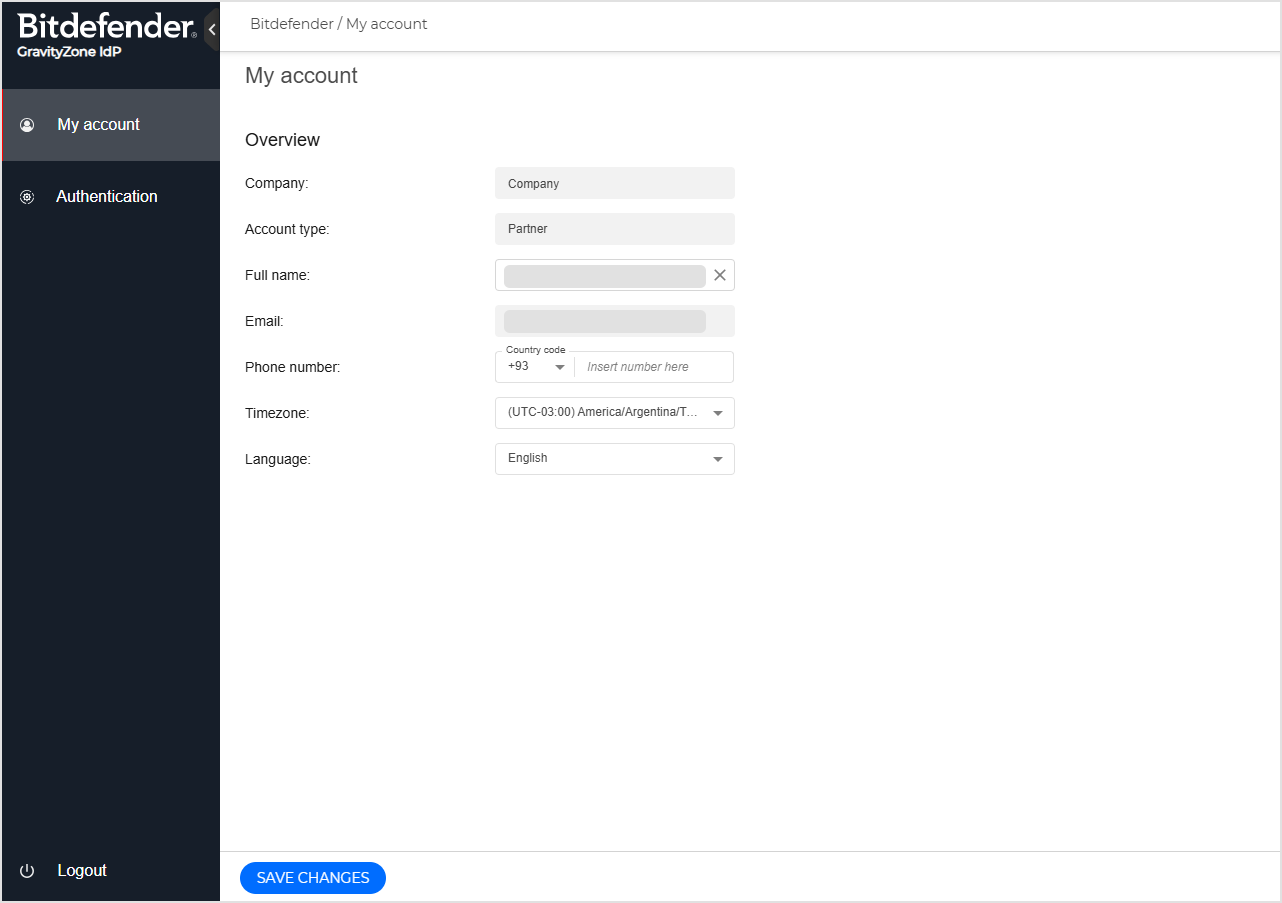The image size is (1282, 903).
Task: Click the Email field
Action: (x=614, y=321)
